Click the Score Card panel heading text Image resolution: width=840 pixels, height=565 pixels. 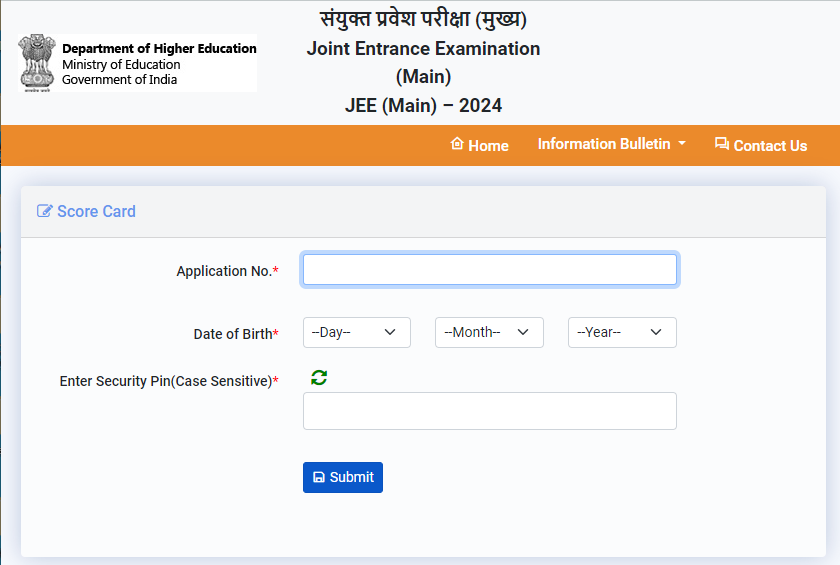(x=96, y=211)
